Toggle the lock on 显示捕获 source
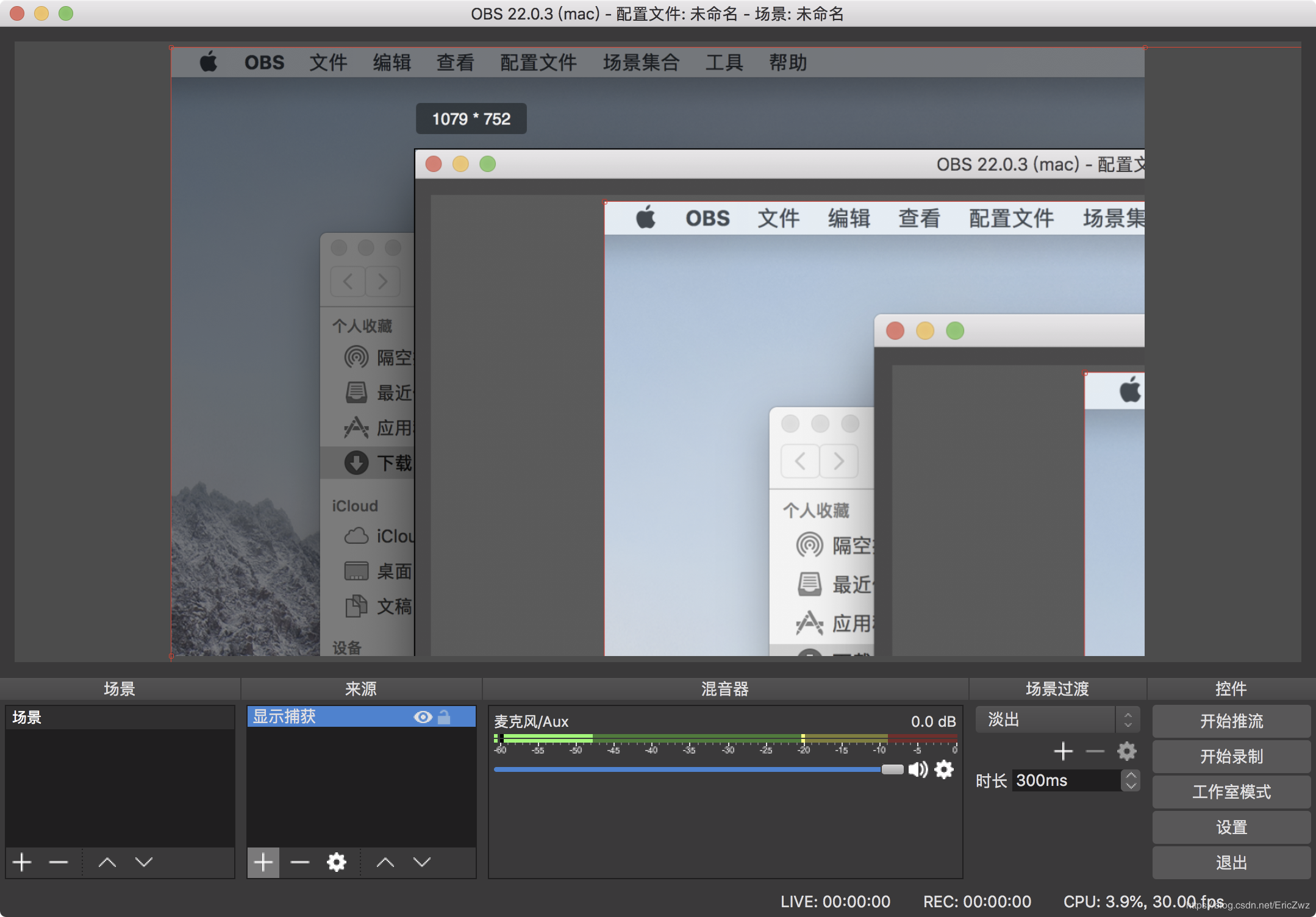1316x917 pixels. click(445, 717)
